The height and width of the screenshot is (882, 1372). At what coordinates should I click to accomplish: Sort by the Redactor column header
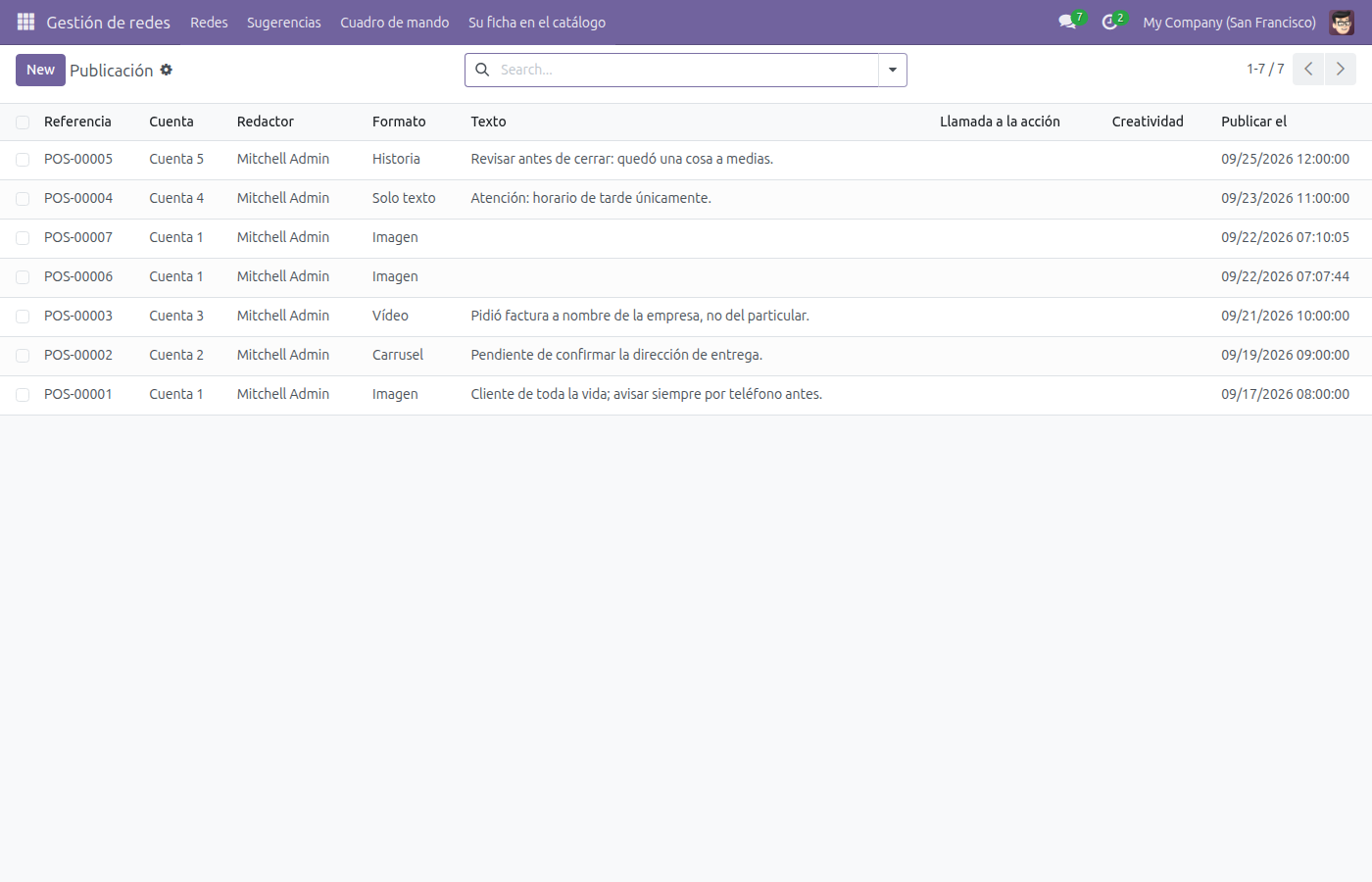click(266, 122)
